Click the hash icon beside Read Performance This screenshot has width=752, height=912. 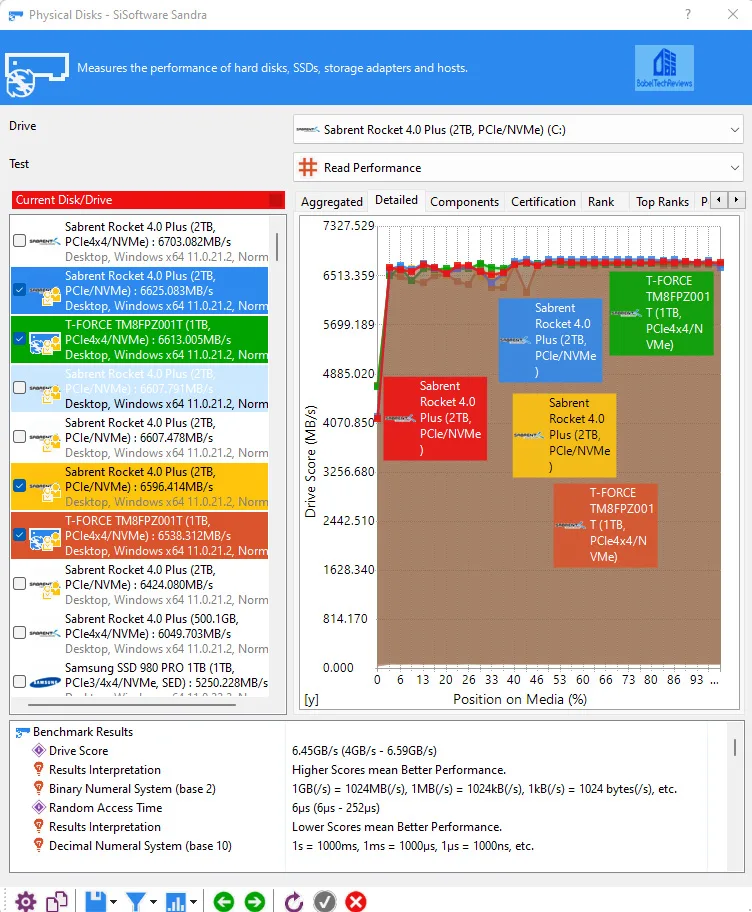click(308, 168)
